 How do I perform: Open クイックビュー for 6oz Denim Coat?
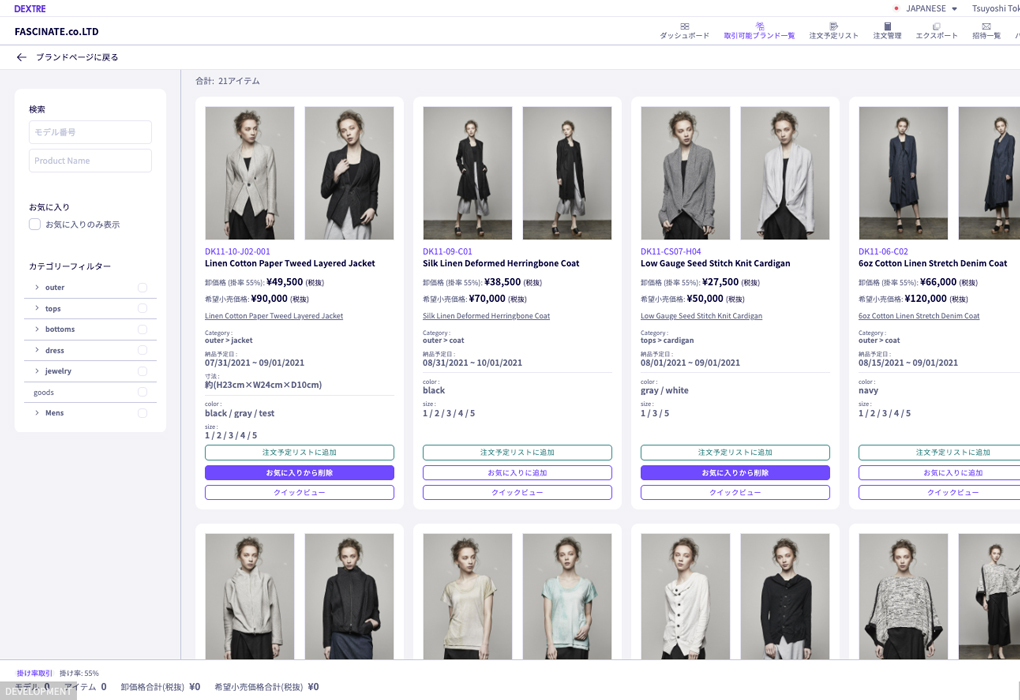pos(939,492)
